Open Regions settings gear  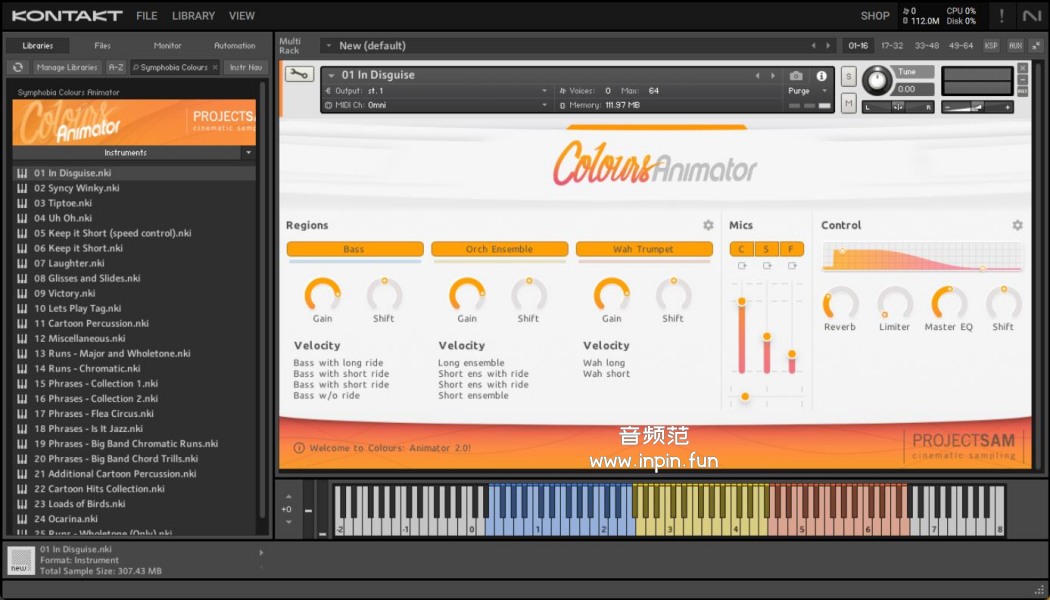point(708,225)
